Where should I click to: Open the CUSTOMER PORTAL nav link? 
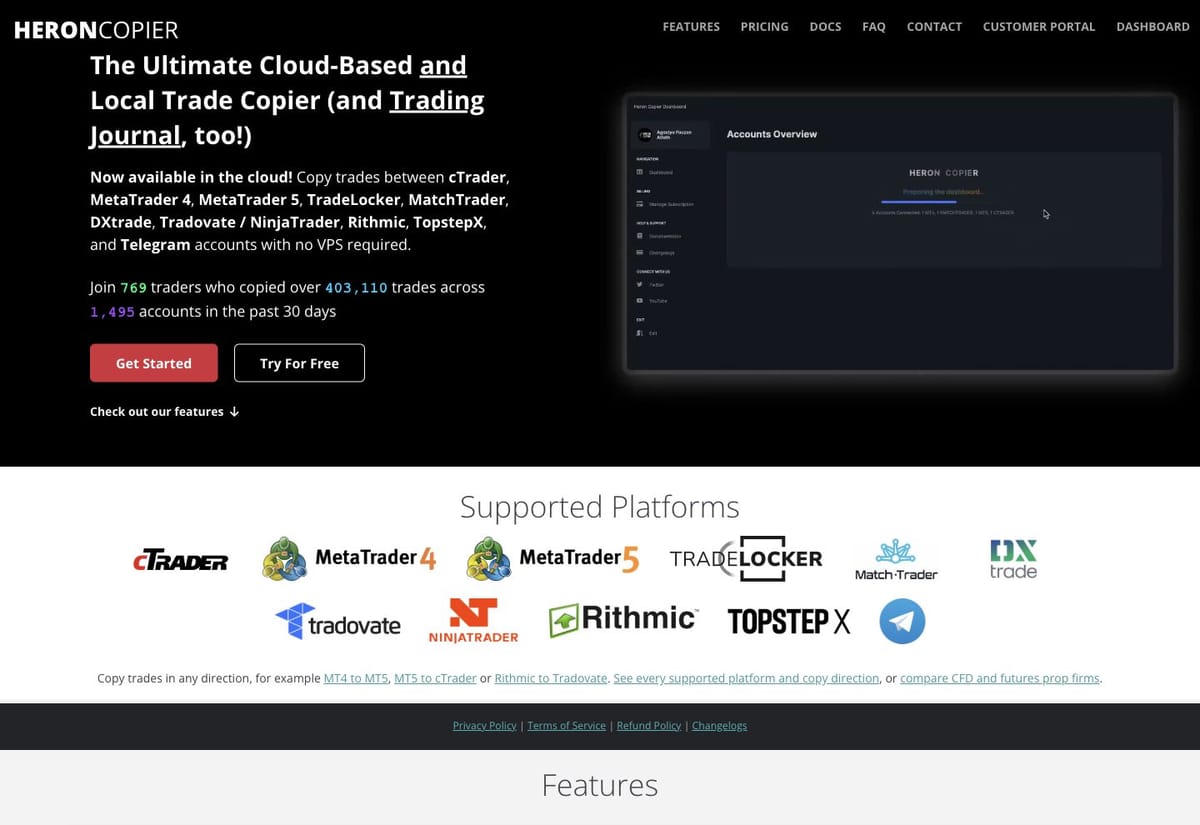[x=1039, y=27]
